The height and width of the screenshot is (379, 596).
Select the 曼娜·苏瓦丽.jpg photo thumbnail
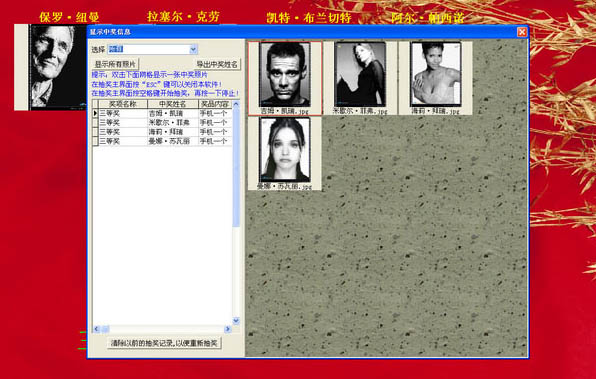point(285,153)
